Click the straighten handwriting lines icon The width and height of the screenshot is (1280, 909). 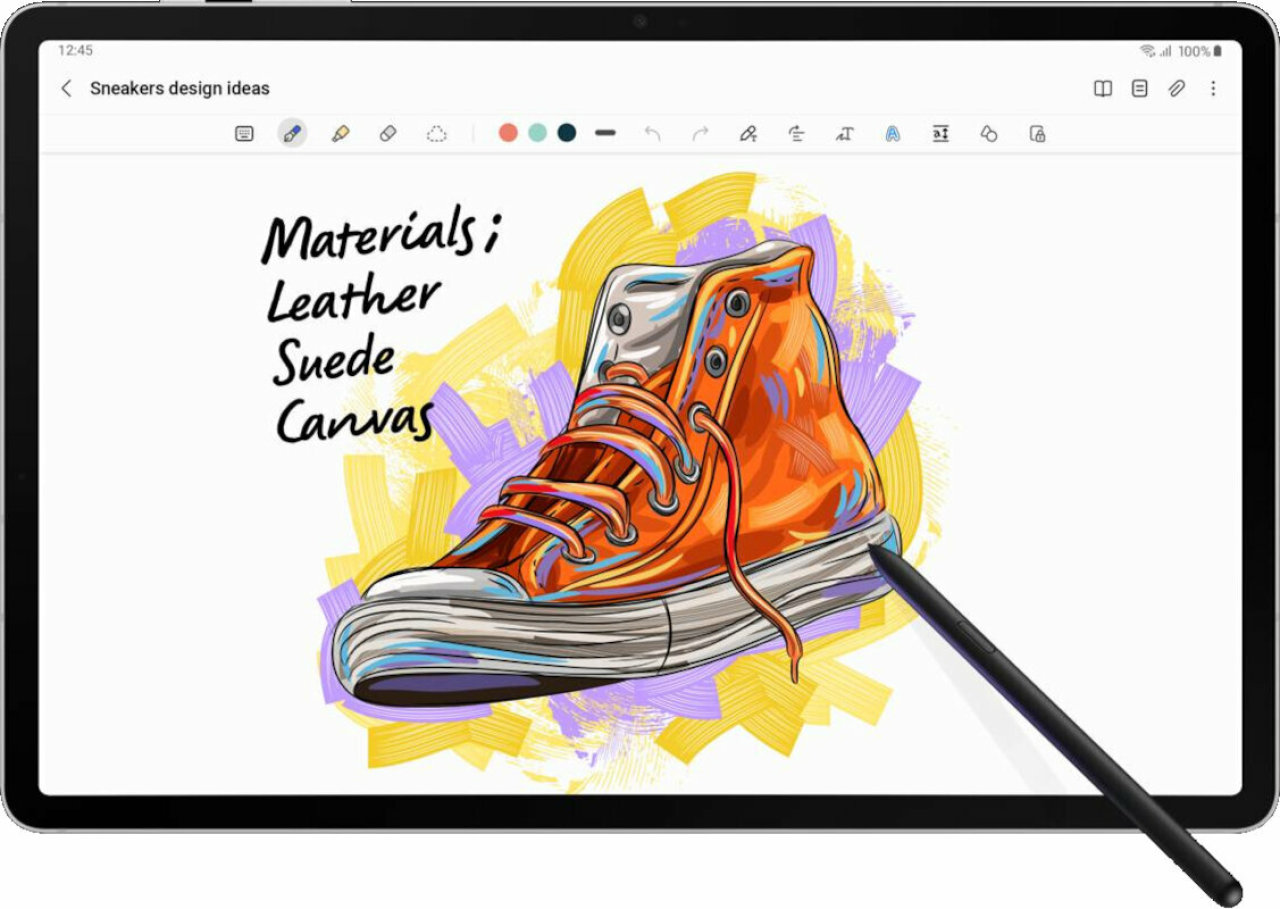(796, 133)
